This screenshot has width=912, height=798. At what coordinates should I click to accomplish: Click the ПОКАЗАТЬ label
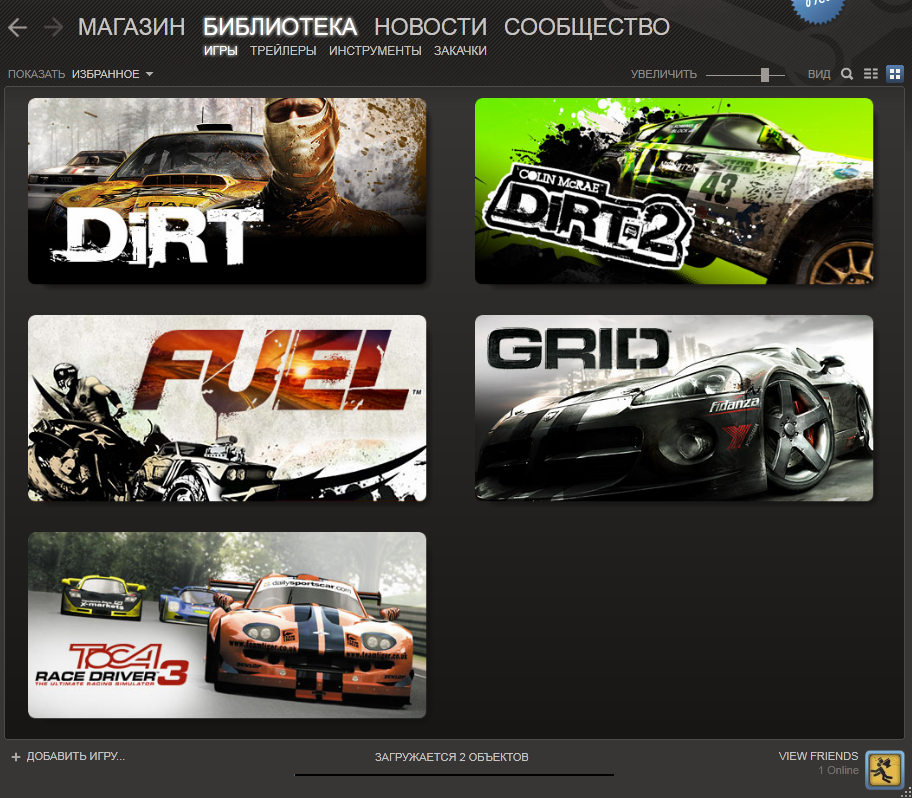pyautogui.click(x=36, y=74)
